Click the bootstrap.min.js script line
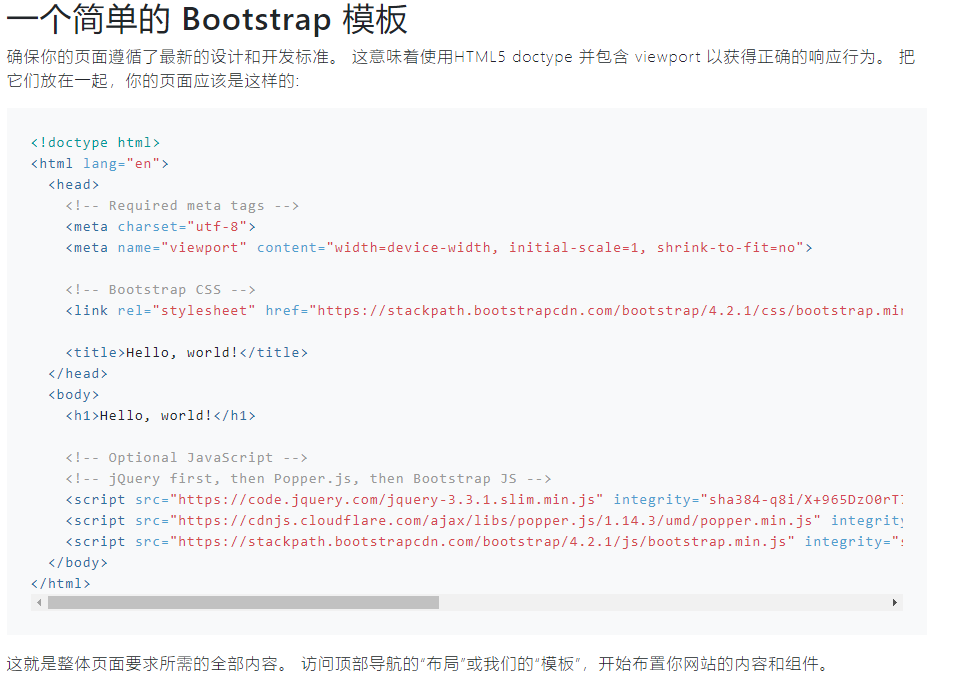 click(x=484, y=542)
